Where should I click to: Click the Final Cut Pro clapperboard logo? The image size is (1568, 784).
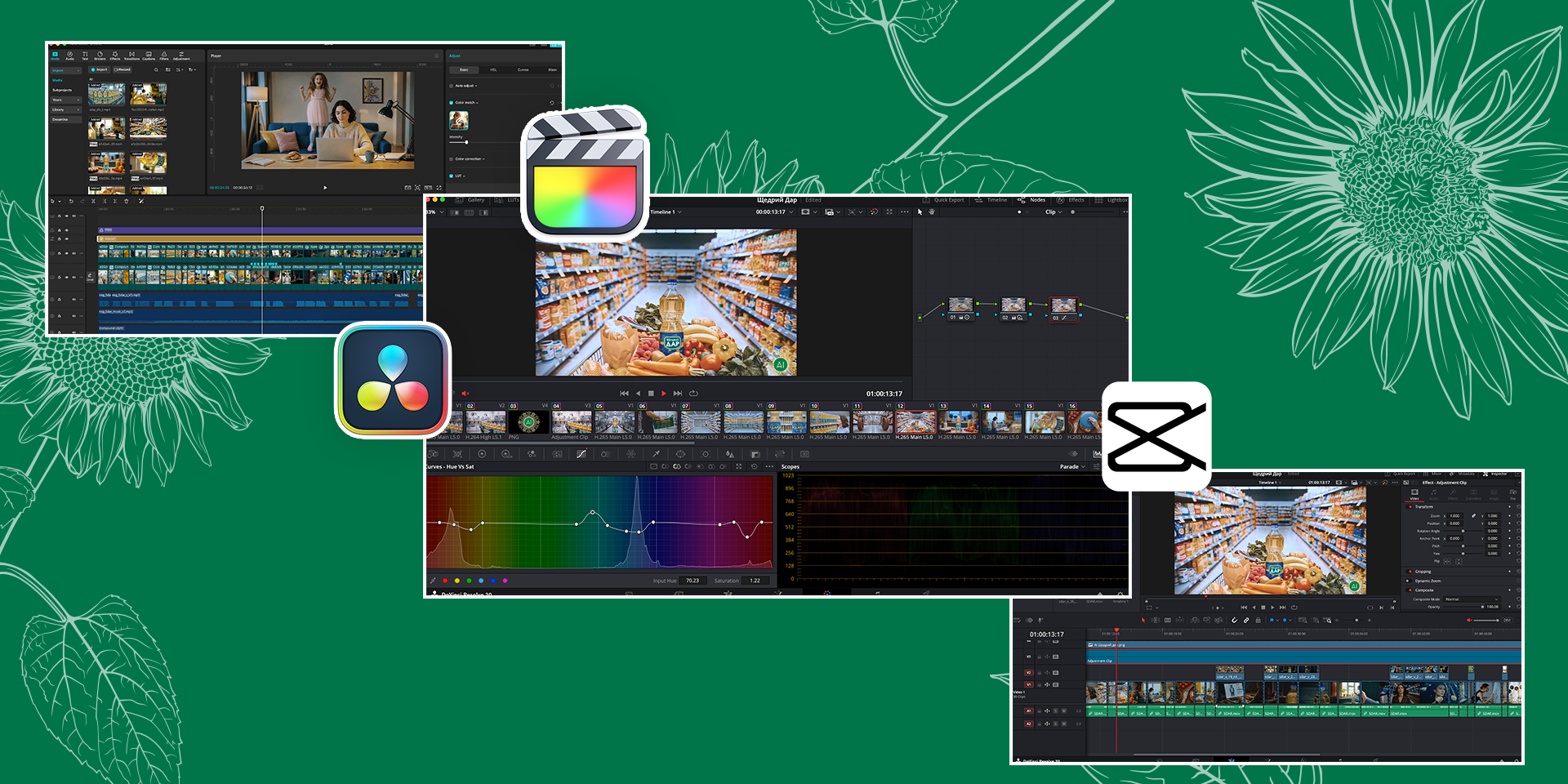pyautogui.click(x=585, y=173)
